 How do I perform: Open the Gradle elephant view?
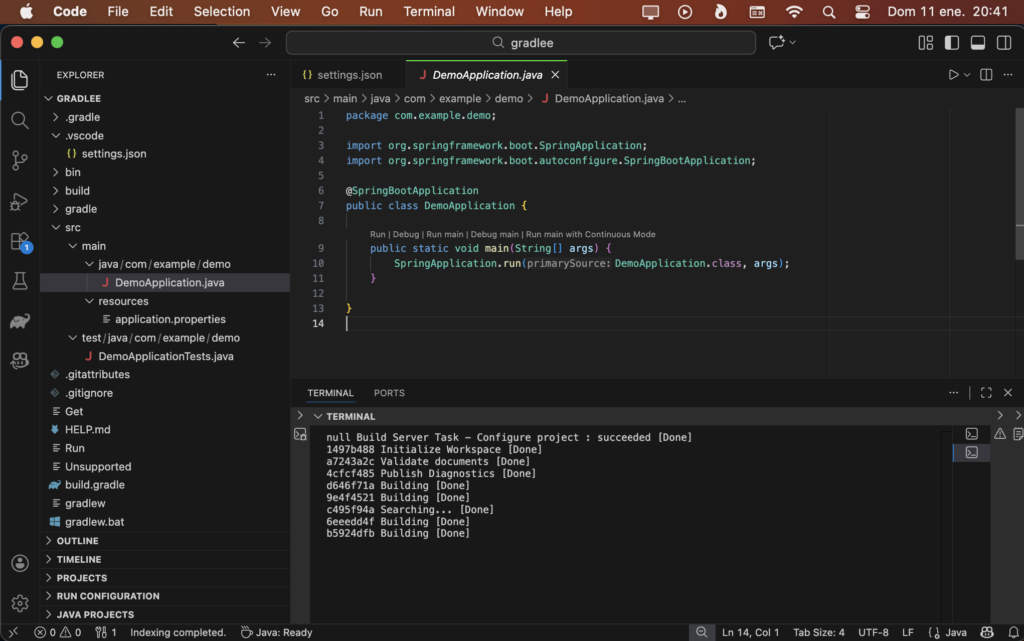point(19,321)
